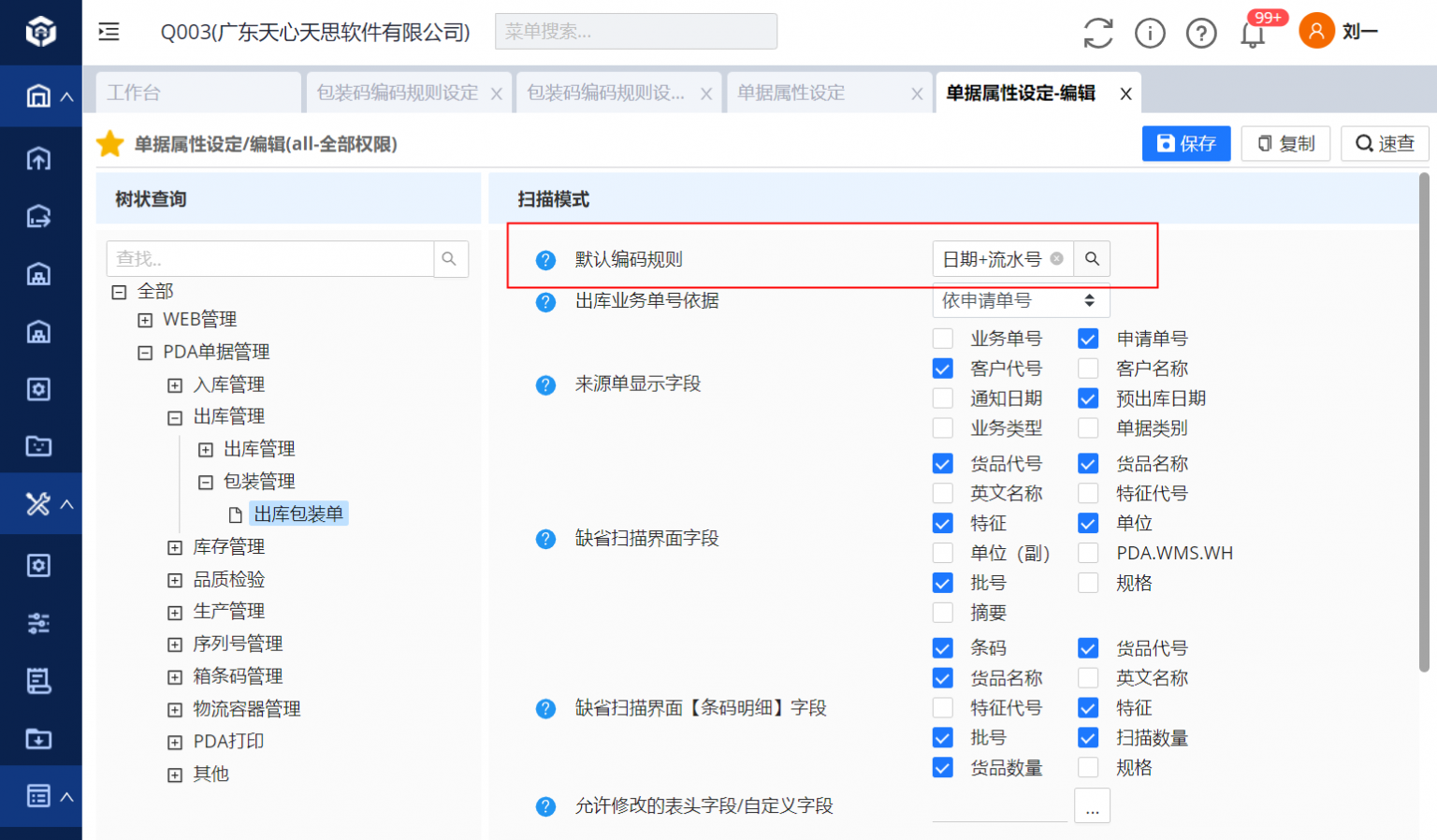Click search icon next to 日期+流水号
1437x840 pixels.
click(1092, 259)
